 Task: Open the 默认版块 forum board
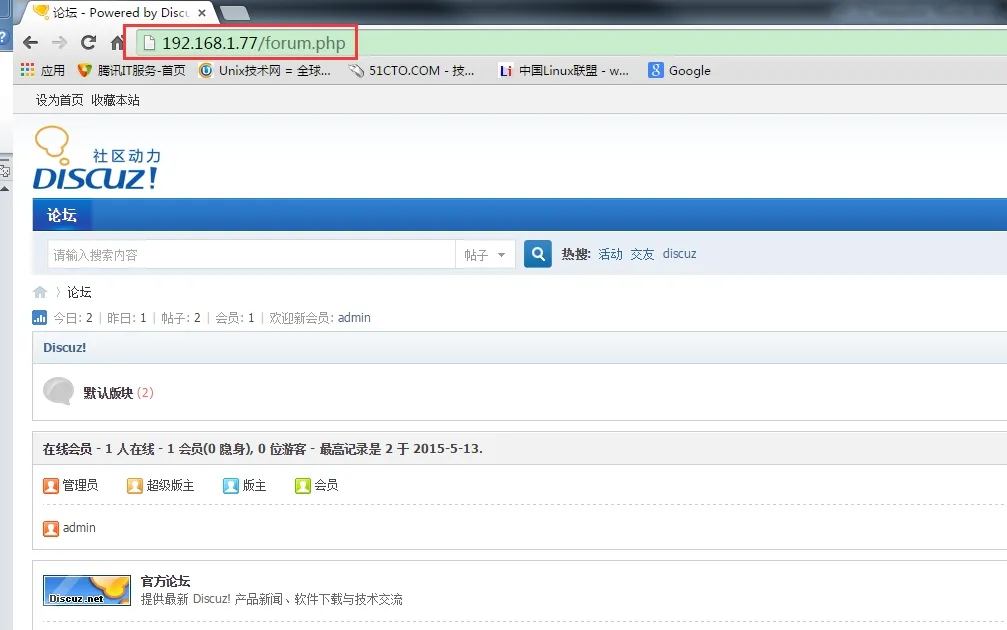point(108,393)
